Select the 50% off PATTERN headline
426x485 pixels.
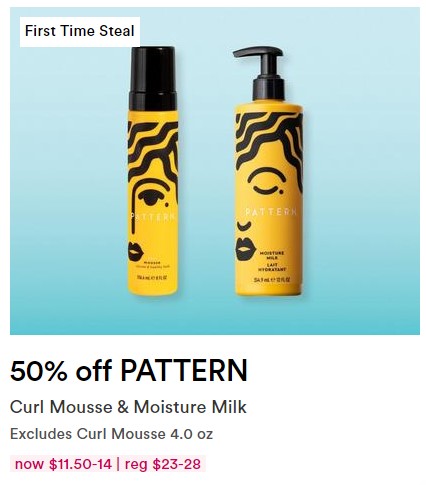[x=129, y=370]
